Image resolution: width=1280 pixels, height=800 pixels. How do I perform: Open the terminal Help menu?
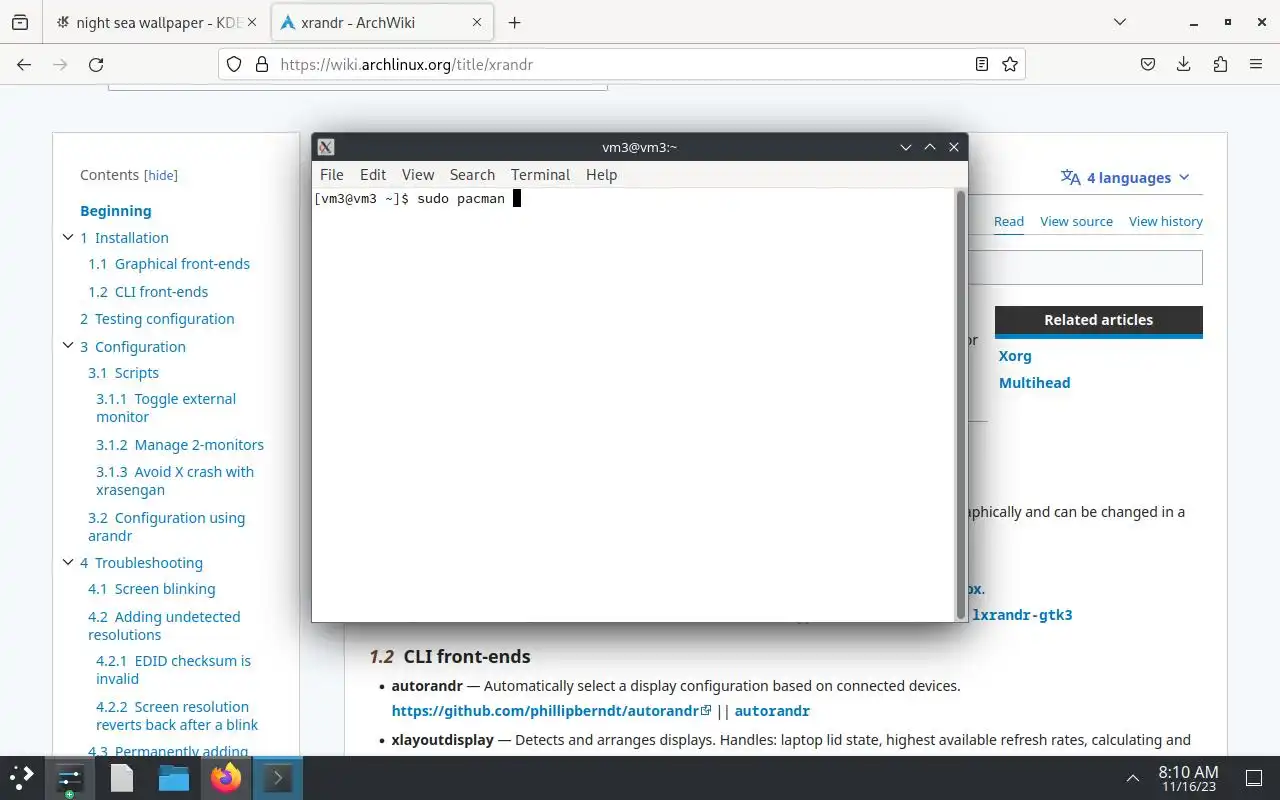tap(601, 174)
